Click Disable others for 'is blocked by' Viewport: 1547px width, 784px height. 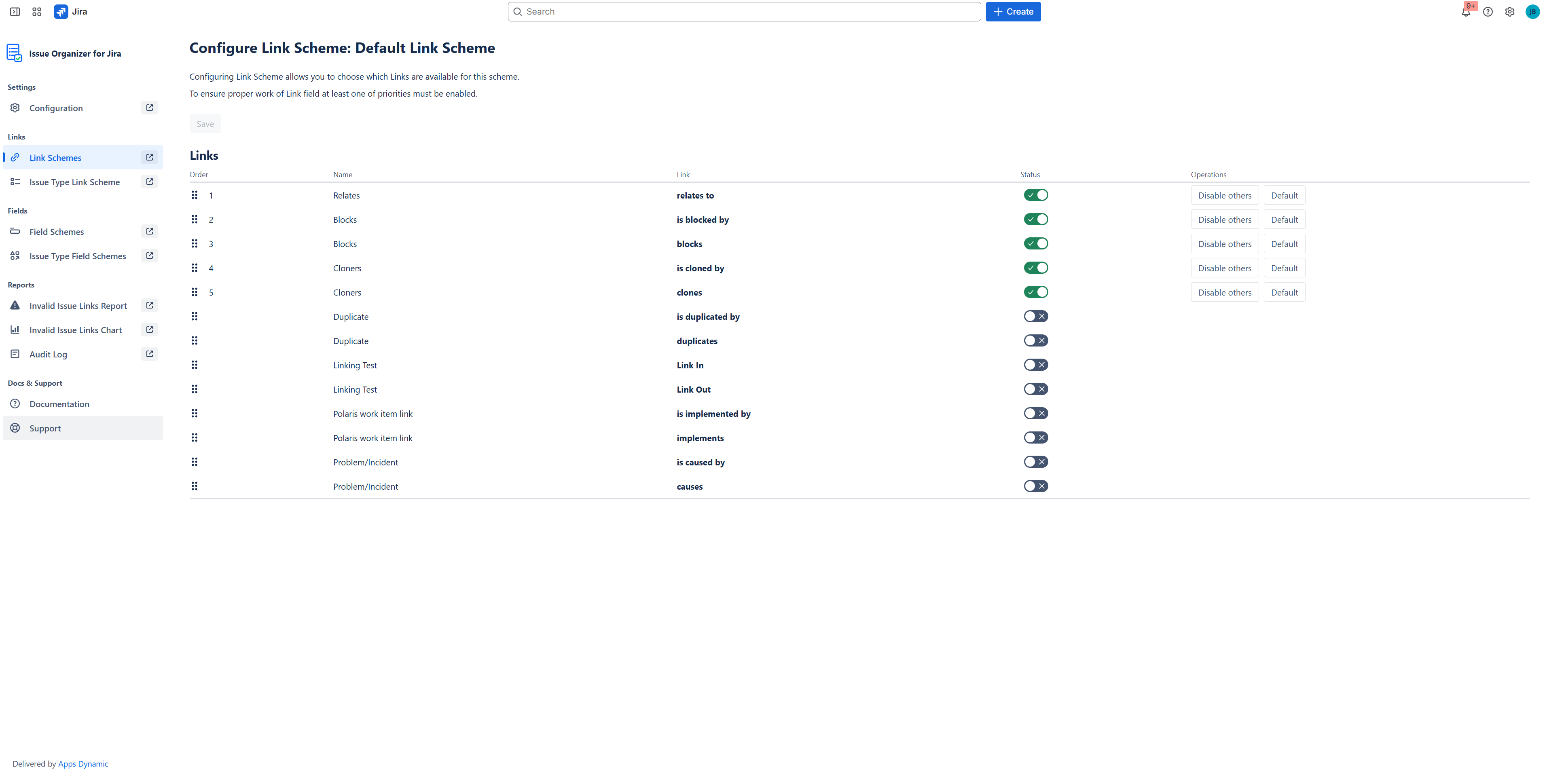(x=1225, y=220)
